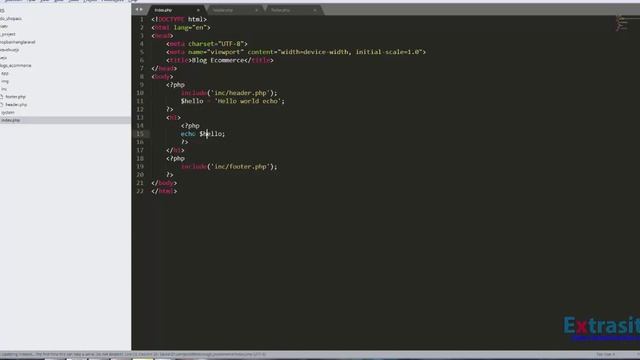Click the meta viewport content line
The width and height of the screenshot is (640, 360).
[296, 52]
